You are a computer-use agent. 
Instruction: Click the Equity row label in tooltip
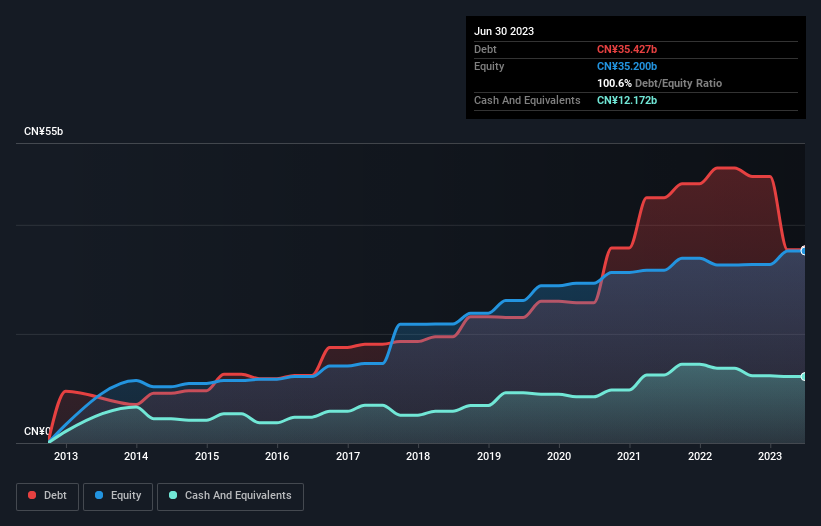point(489,66)
